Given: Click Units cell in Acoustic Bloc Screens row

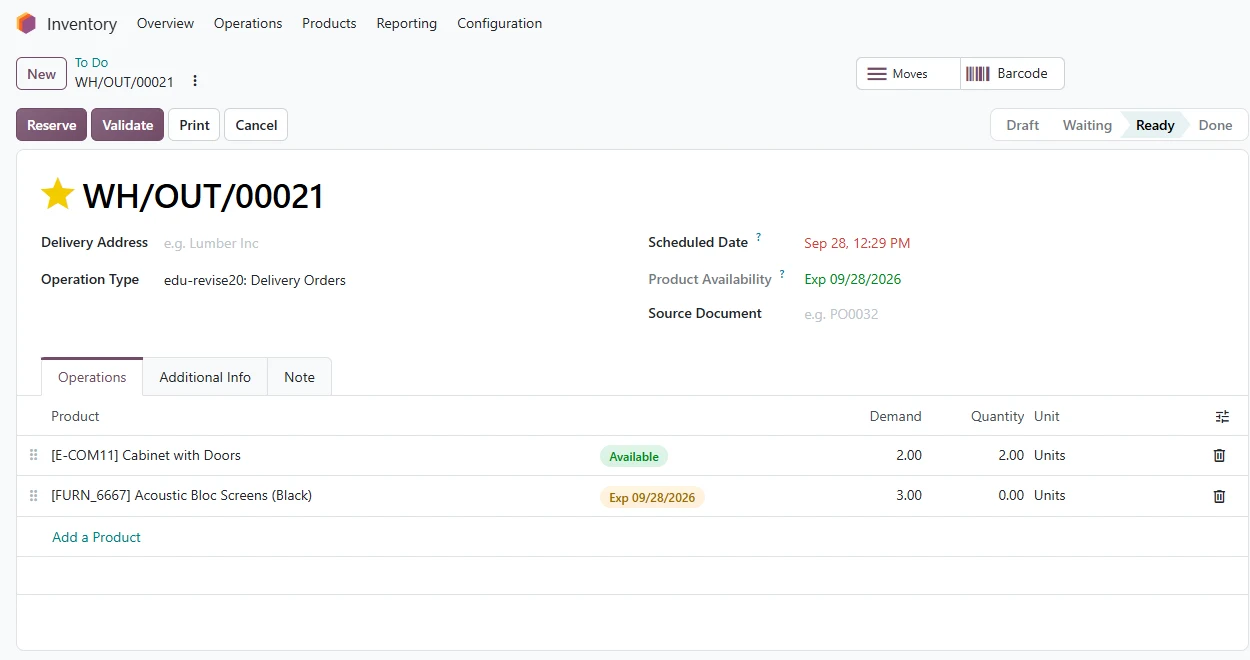Looking at the screenshot, I should point(1050,495).
